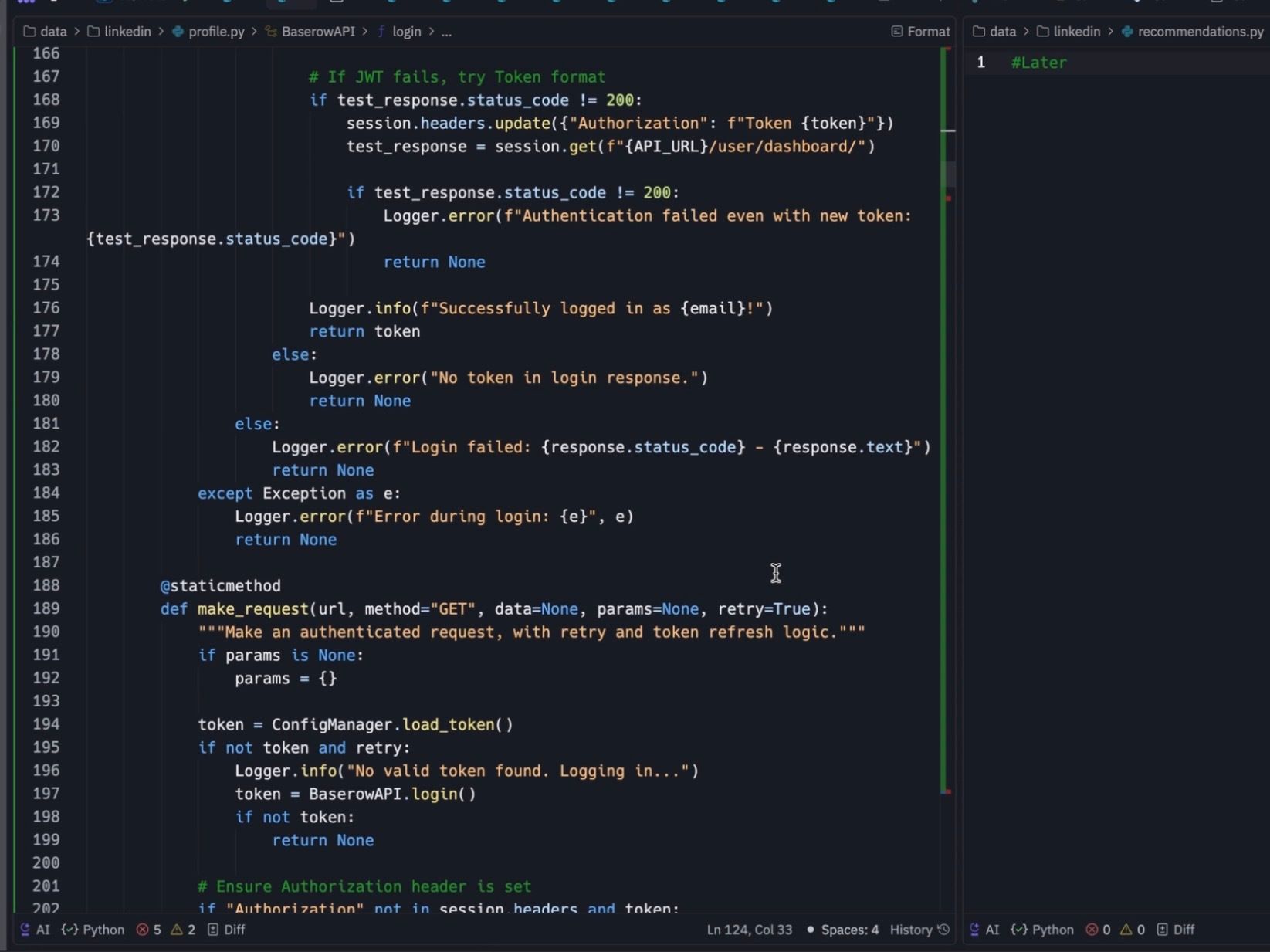Change the Python language mode for profile.py

(93, 930)
